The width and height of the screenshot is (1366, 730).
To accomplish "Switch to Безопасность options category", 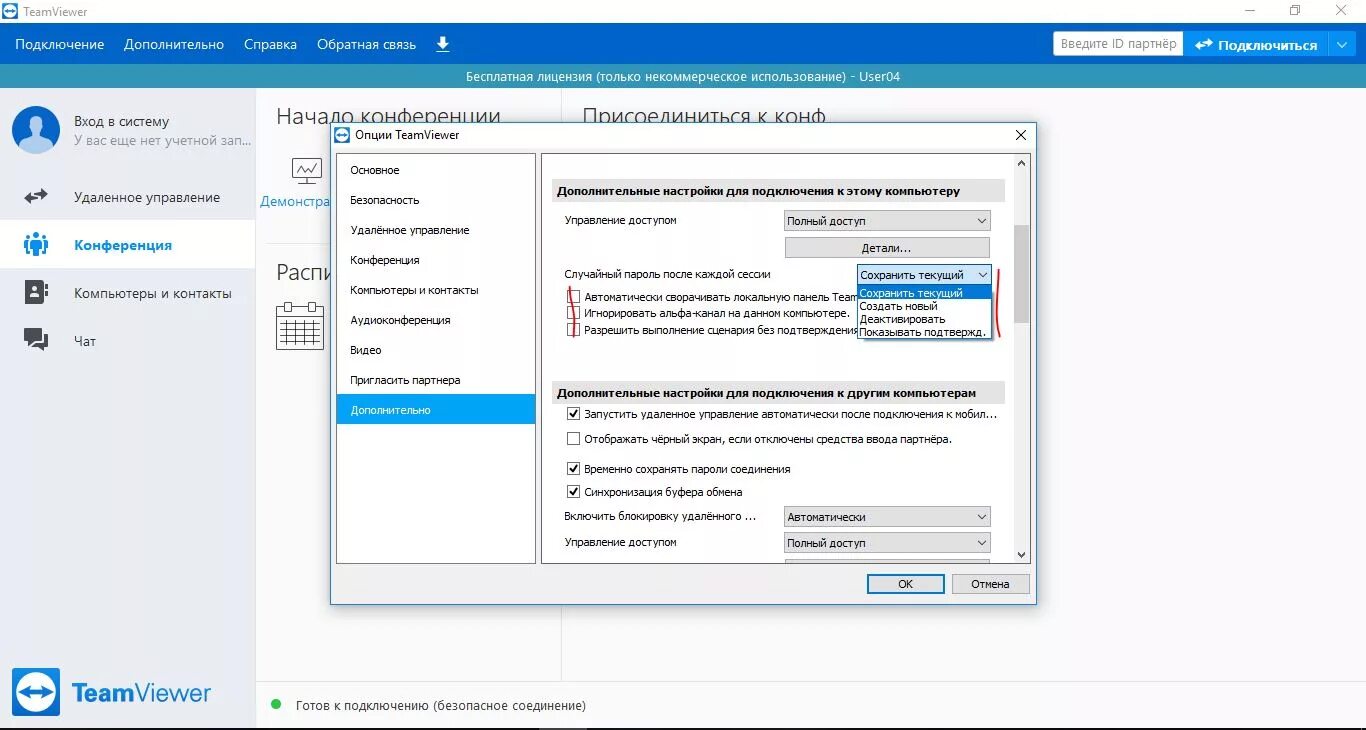I will pos(436,200).
